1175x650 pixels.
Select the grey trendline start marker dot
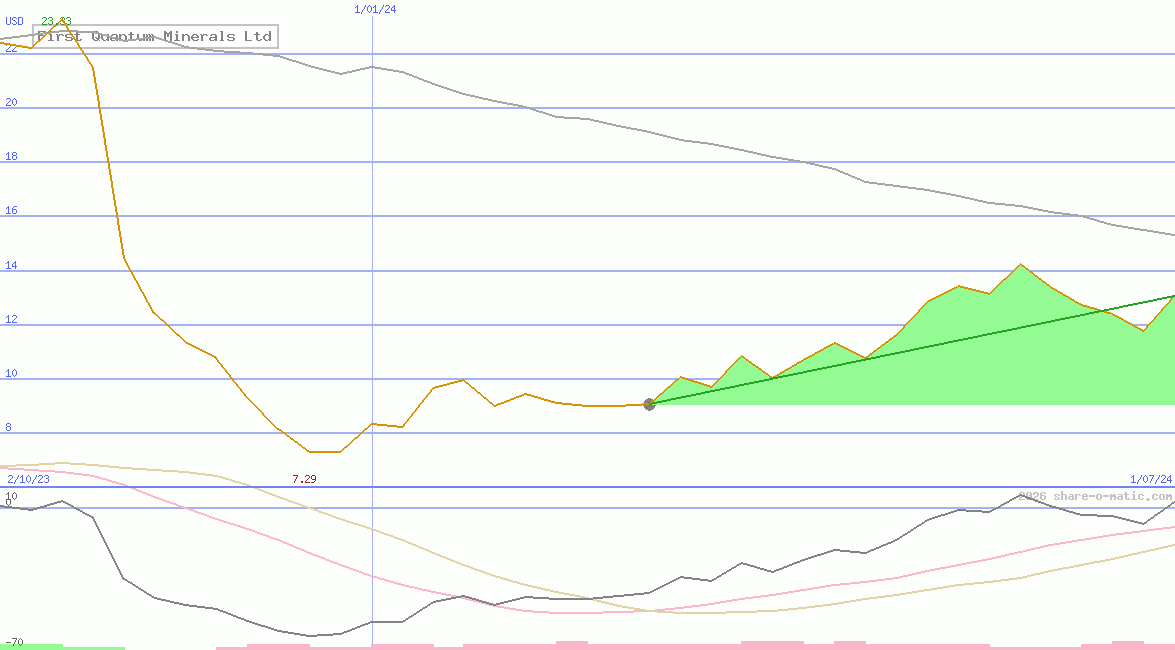tap(649, 404)
